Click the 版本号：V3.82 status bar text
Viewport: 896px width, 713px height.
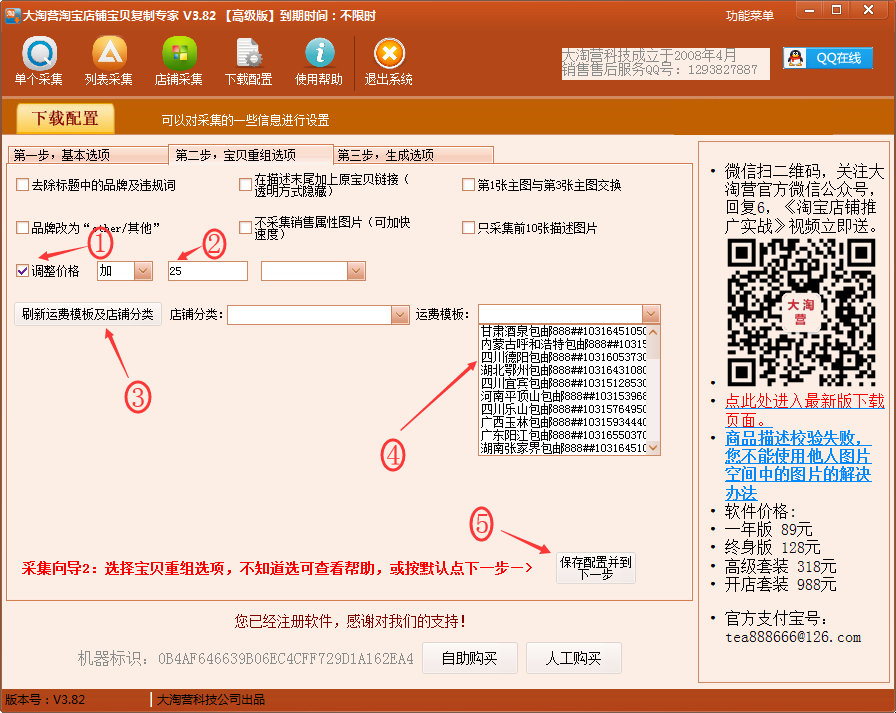tap(45, 699)
